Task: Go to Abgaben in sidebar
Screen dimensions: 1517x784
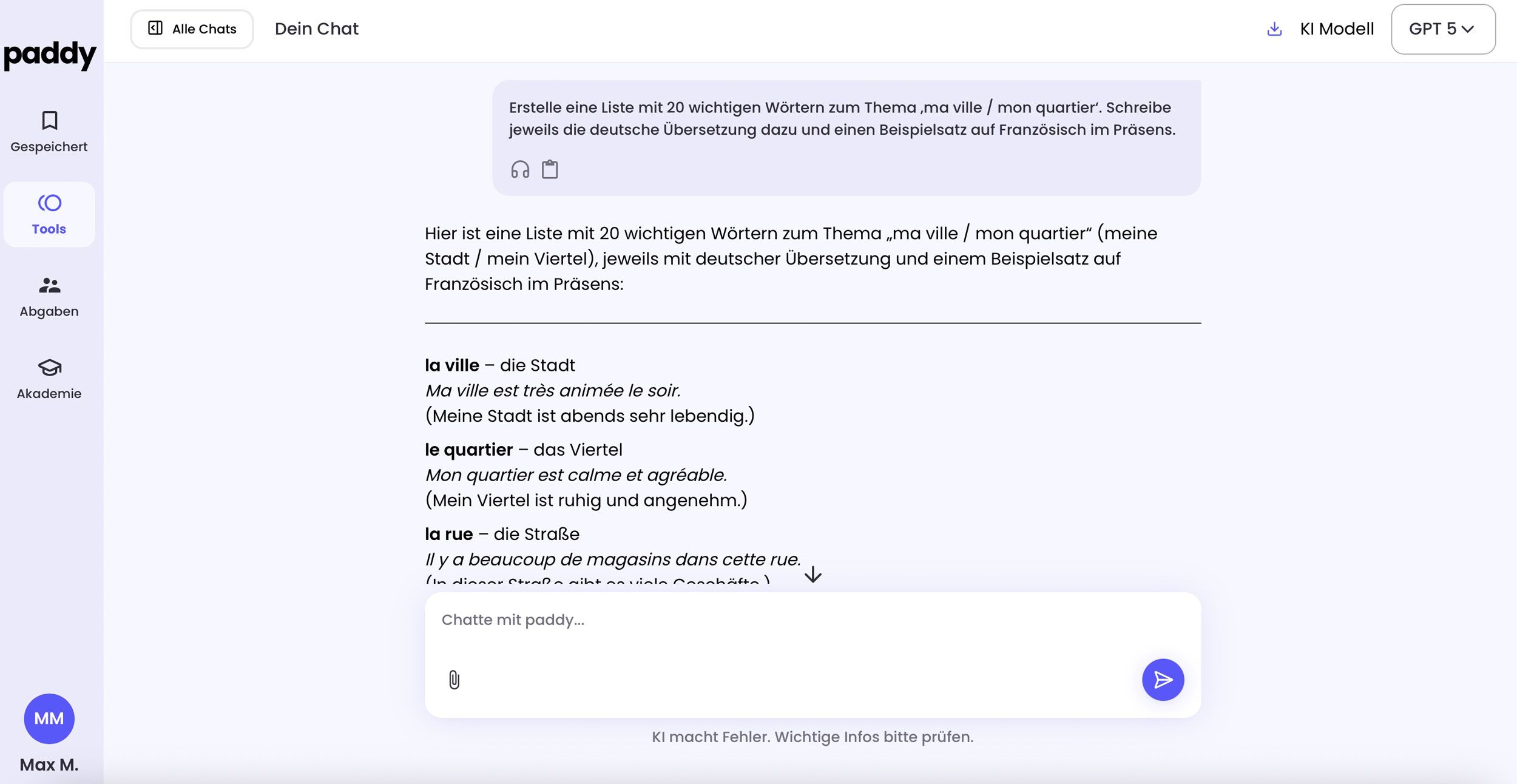Action: pyautogui.click(x=49, y=297)
